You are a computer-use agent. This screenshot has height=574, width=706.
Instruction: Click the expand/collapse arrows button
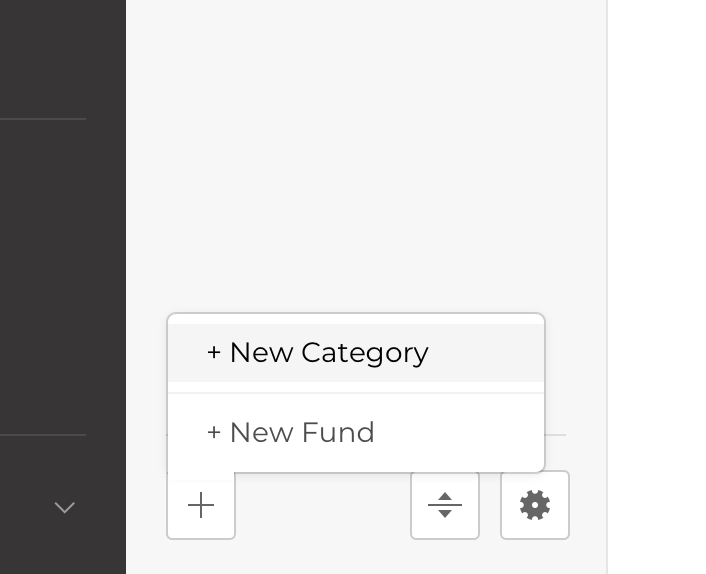click(x=445, y=505)
